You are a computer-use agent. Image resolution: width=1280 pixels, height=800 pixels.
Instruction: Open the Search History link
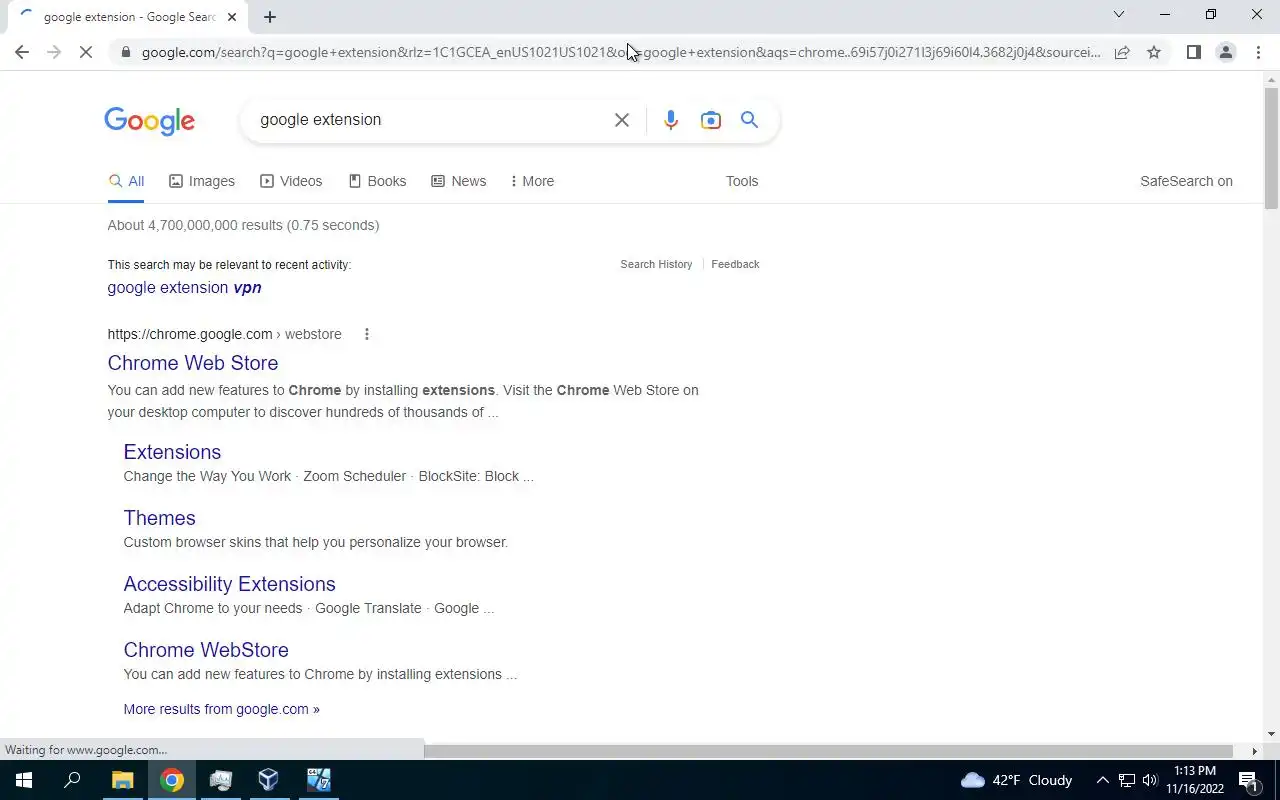click(x=656, y=264)
